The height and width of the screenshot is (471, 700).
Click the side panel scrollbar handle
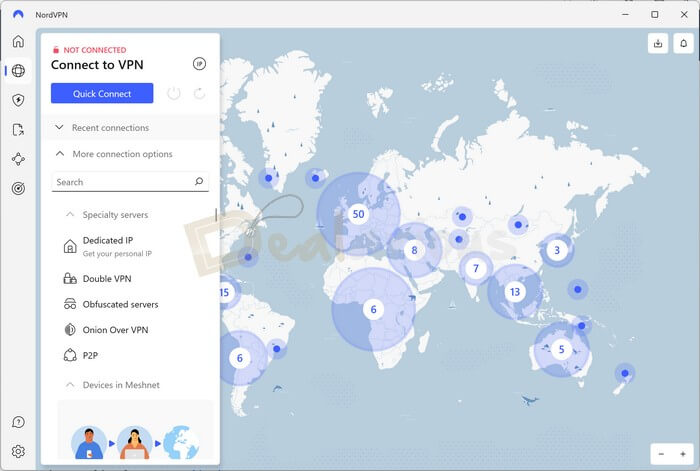click(x=217, y=215)
